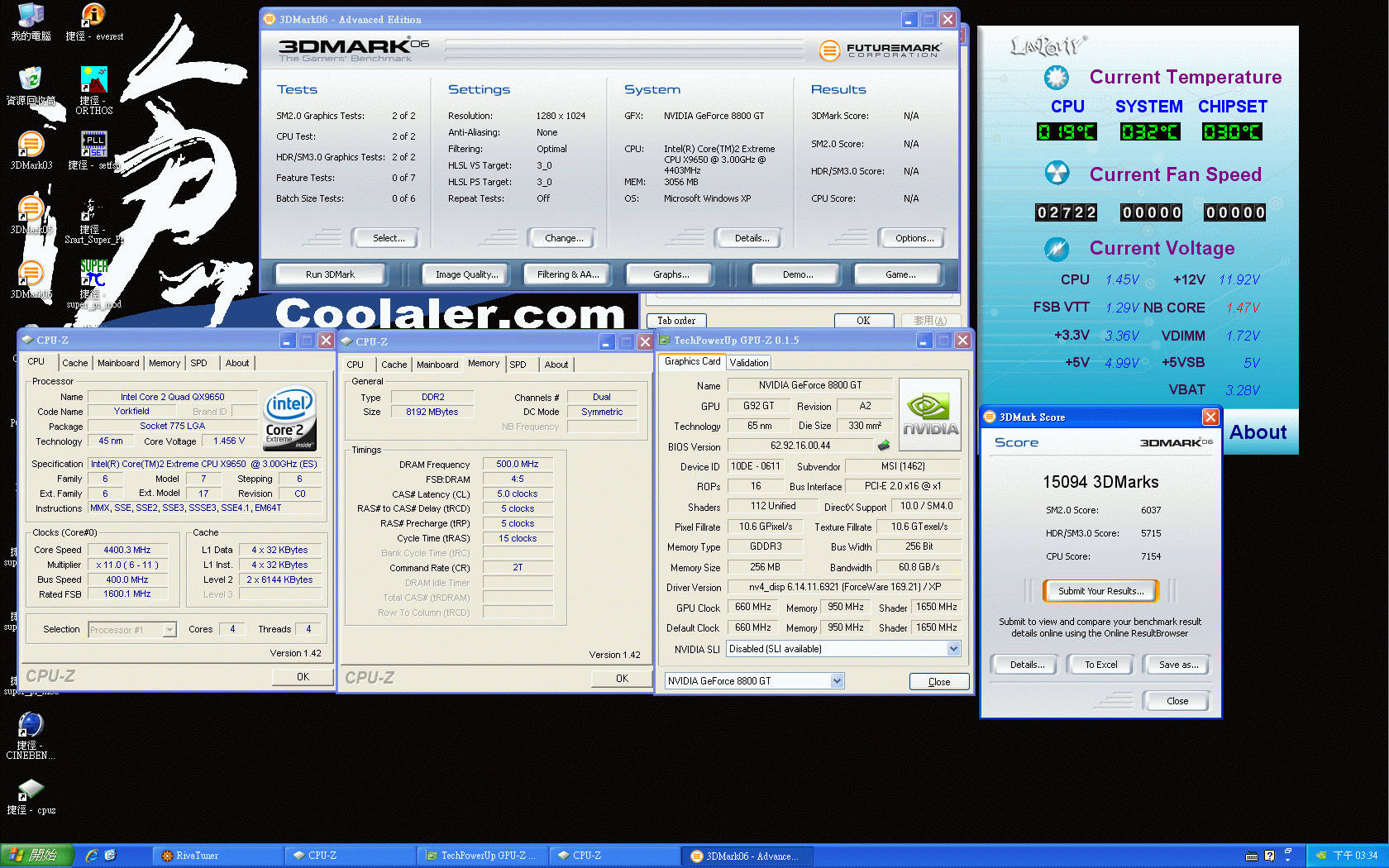
Task: Click the Tab order button behind 3DMark
Action: click(676, 321)
